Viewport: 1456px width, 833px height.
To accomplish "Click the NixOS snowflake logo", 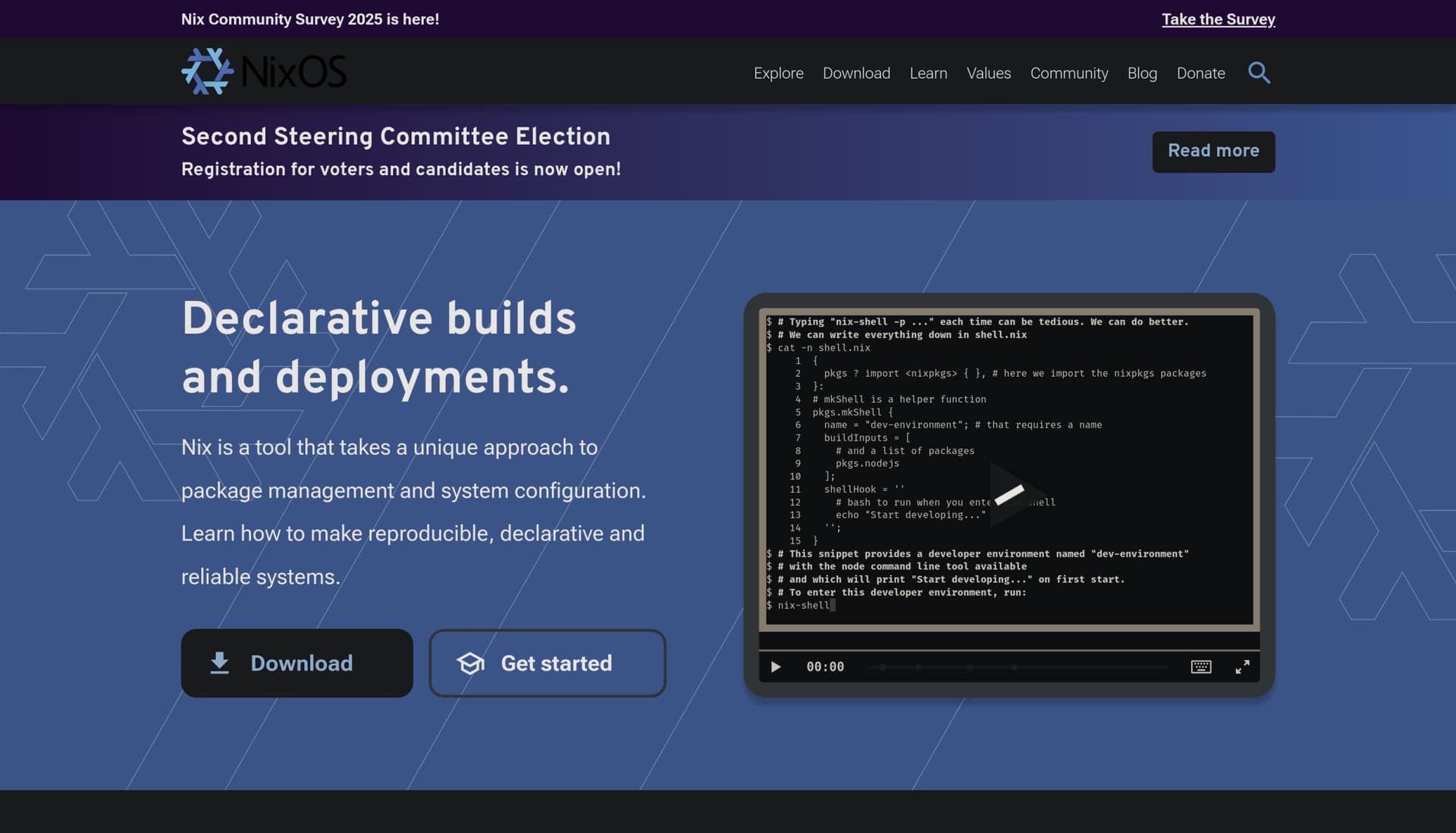I will [207, 71].
